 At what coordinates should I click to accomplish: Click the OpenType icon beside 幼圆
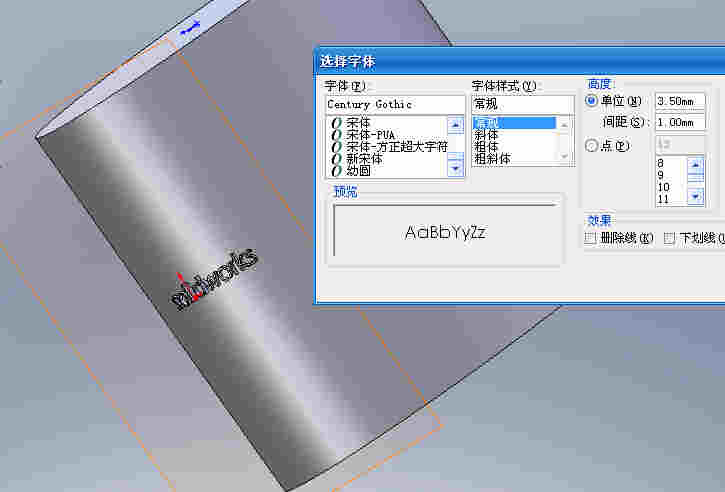(337, 171)
